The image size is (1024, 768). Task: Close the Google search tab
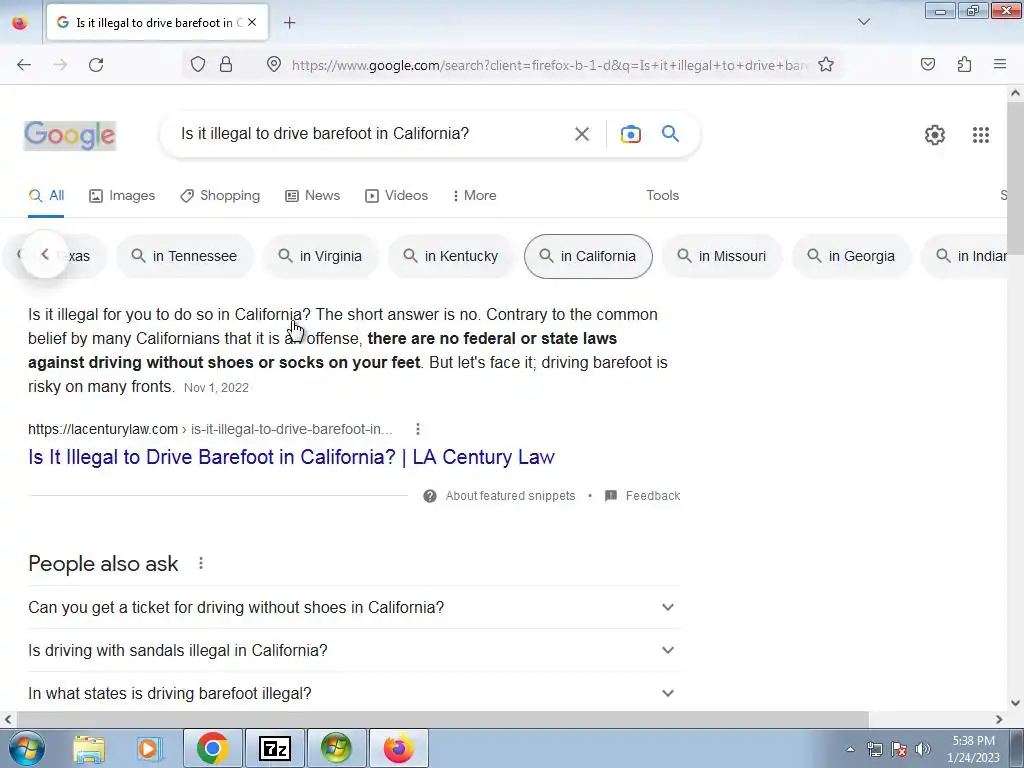click(x=252, y=22)
